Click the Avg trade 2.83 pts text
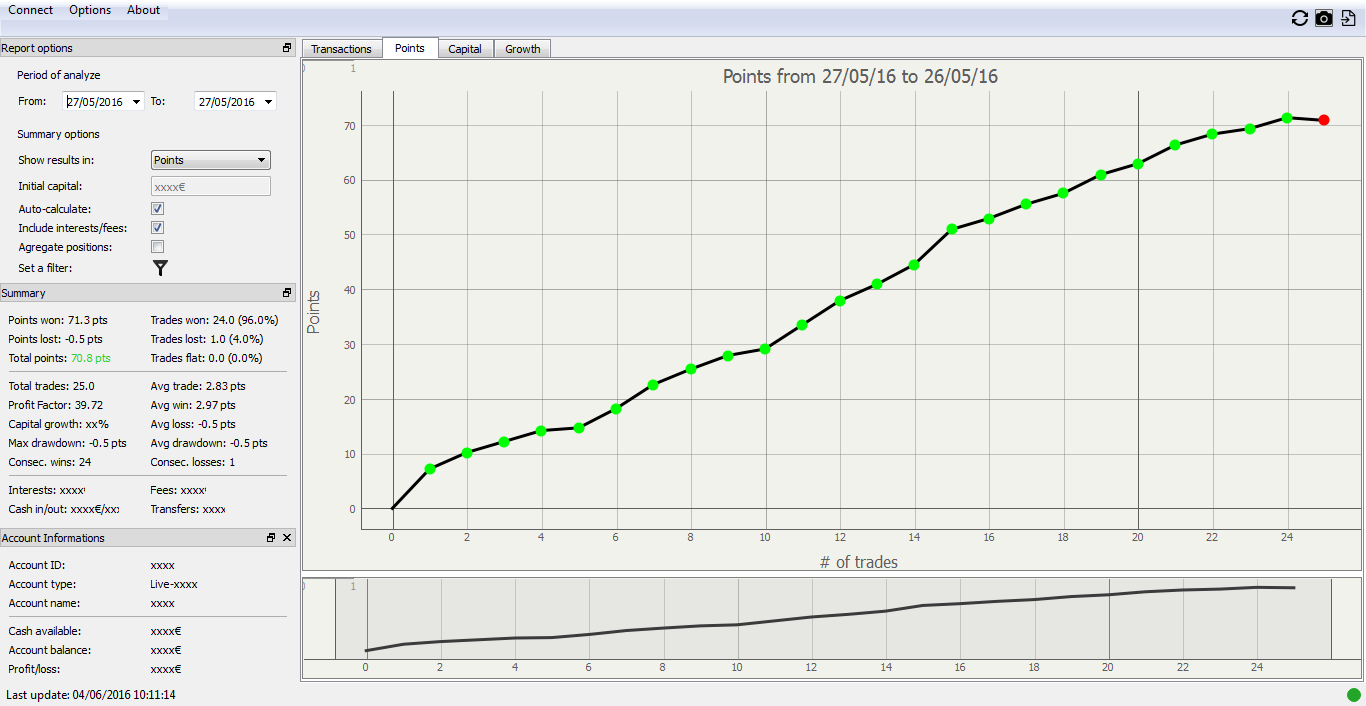The image size is (1366, 706). [x=198, y=386]
